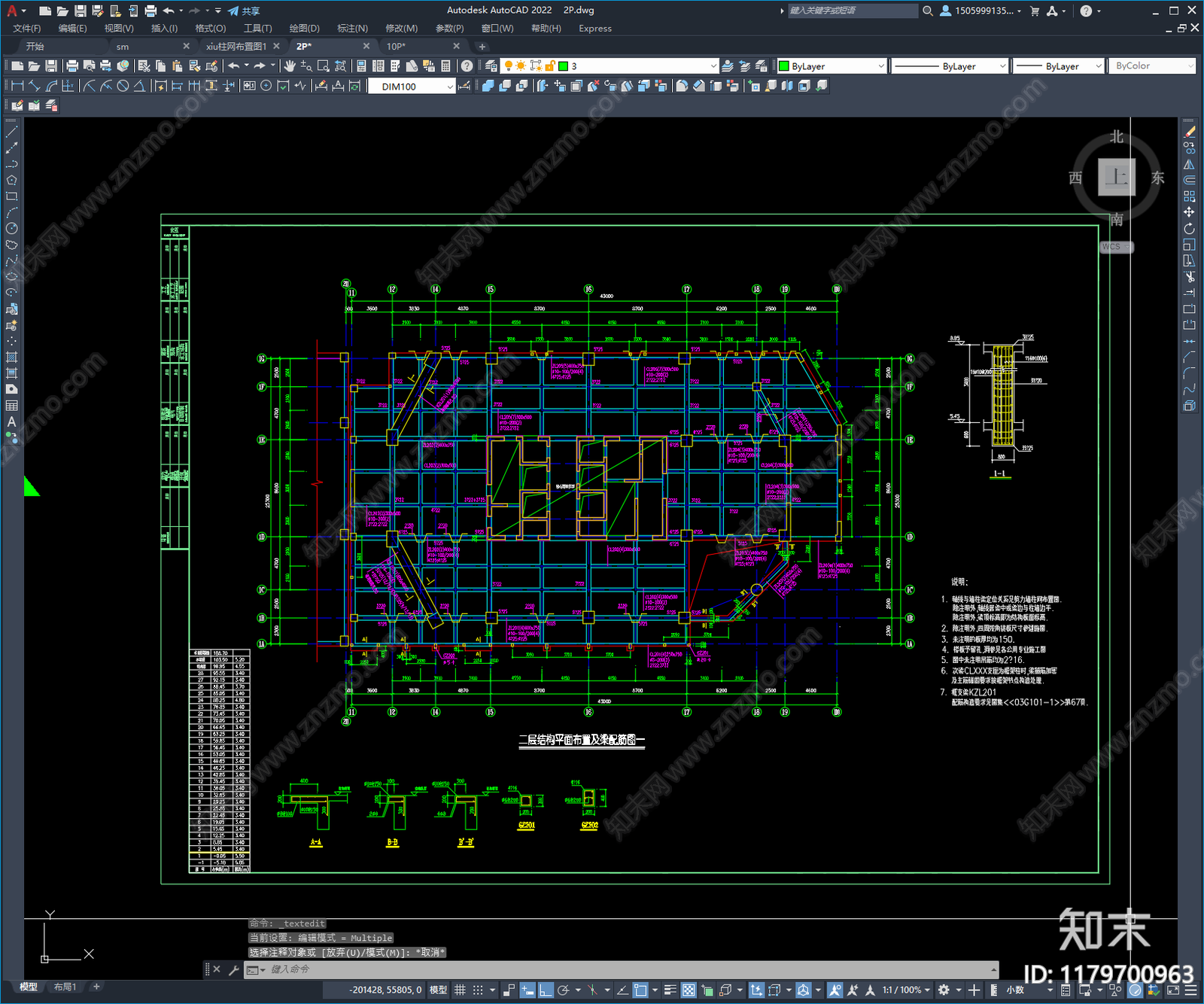Screen dimensions: 1204x1004
Task: Click the 模型 model space button in status bar
Action: pos(438,990)
